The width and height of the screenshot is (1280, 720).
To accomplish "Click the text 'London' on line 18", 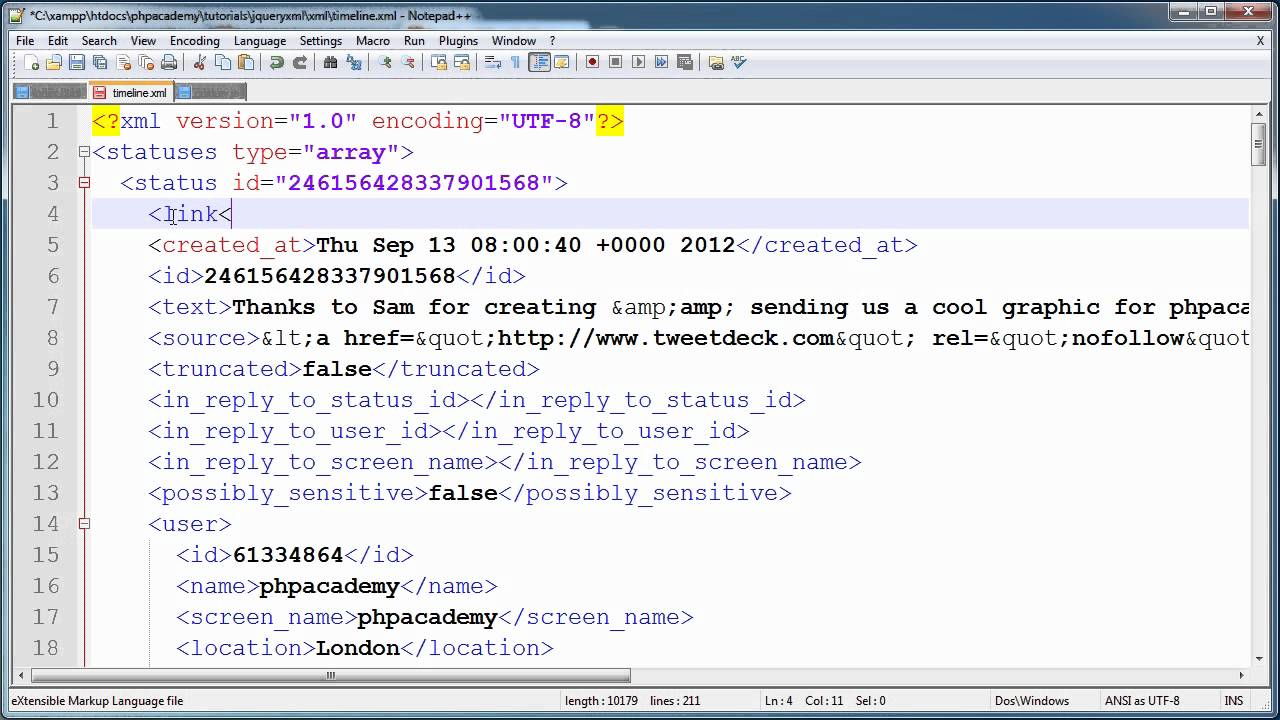I will (x=358, y=648).
